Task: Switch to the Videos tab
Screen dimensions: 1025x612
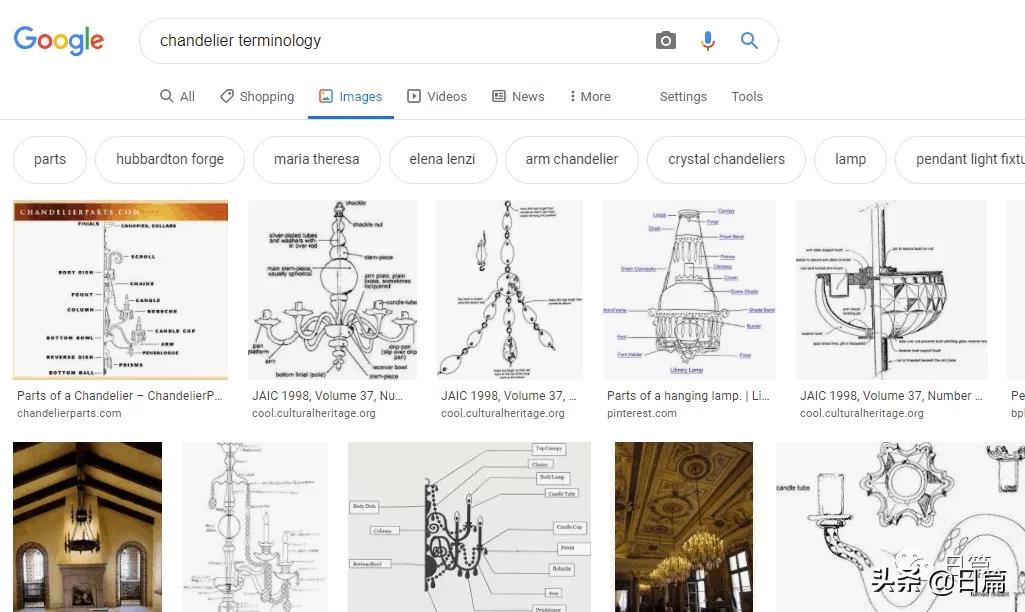Action: pos(437,96)
